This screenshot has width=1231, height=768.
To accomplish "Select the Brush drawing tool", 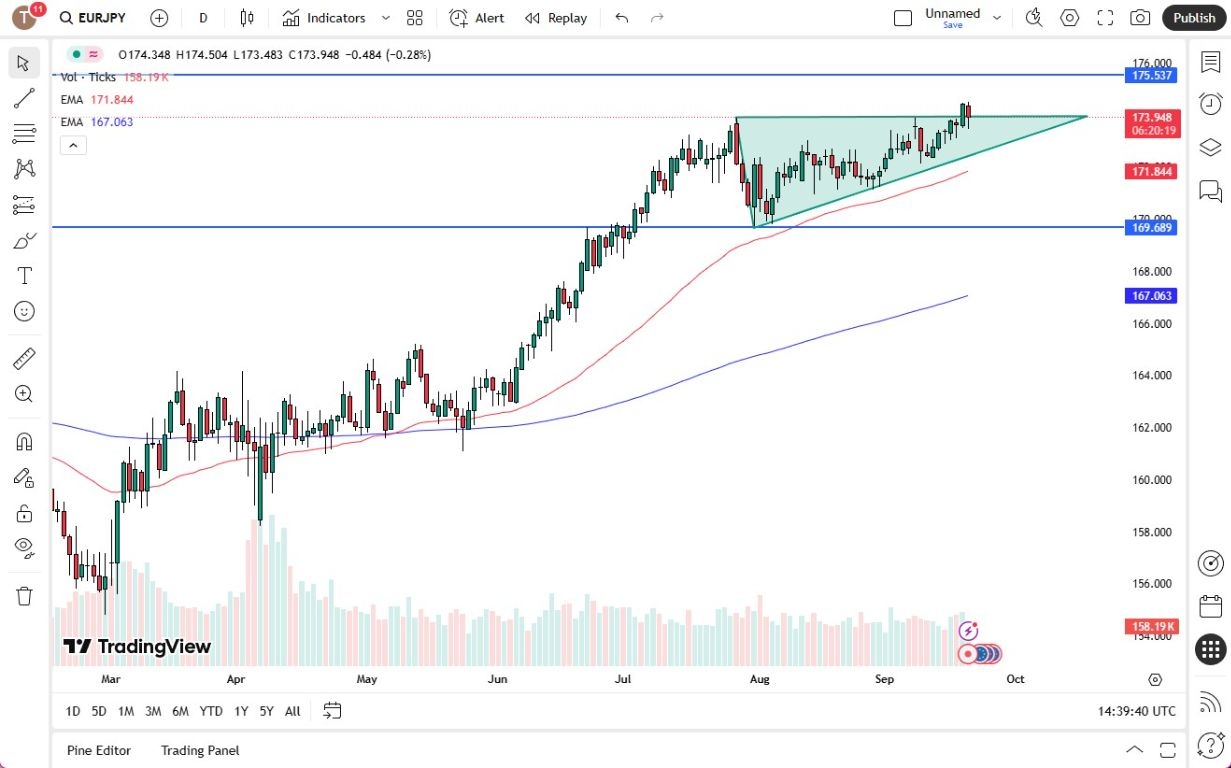I will click(x=24, y=240).
